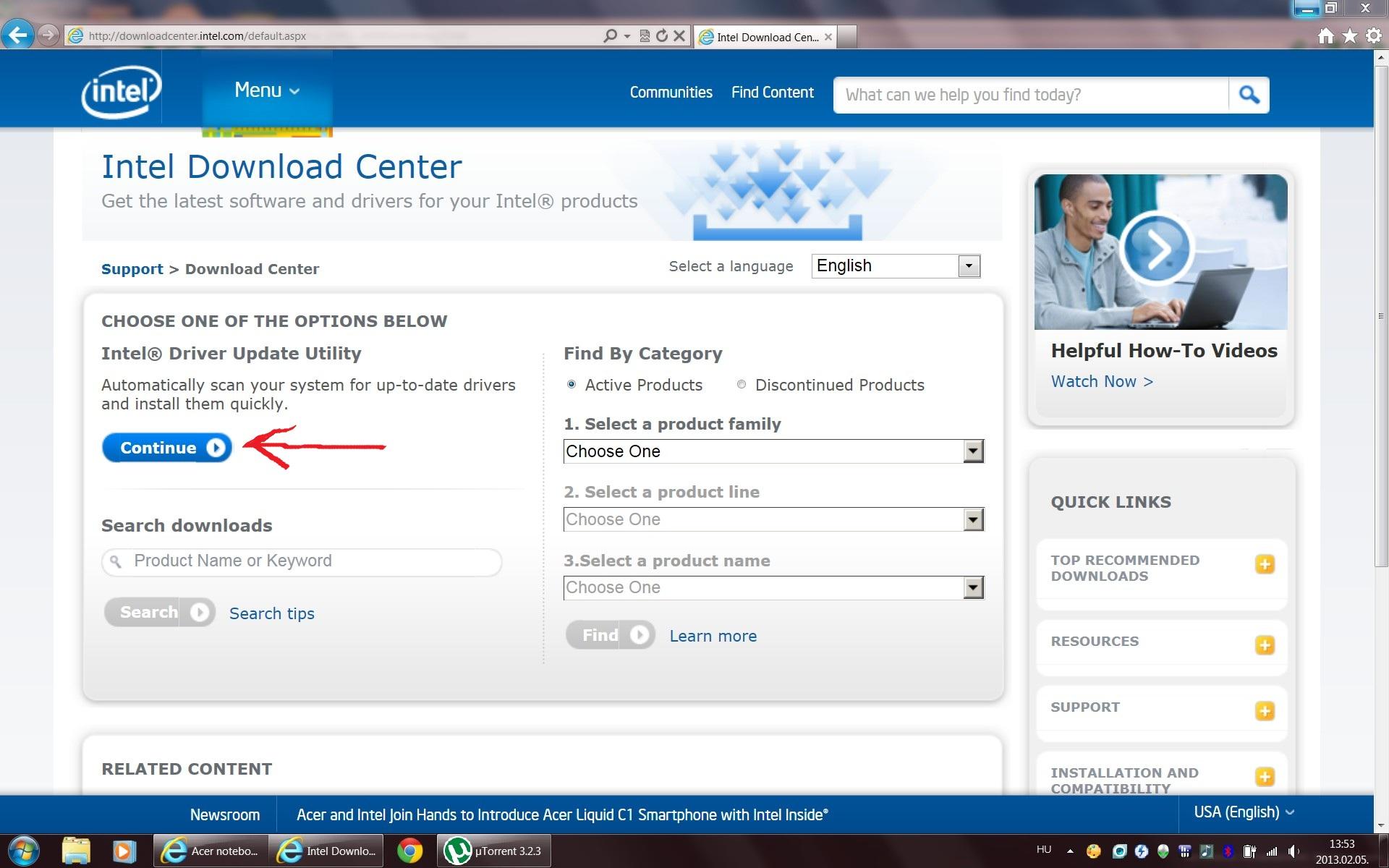This screenshot has height=868, width=1389.
Task: Open Windows Media Player taskbar icon
Action: point(124,851)
